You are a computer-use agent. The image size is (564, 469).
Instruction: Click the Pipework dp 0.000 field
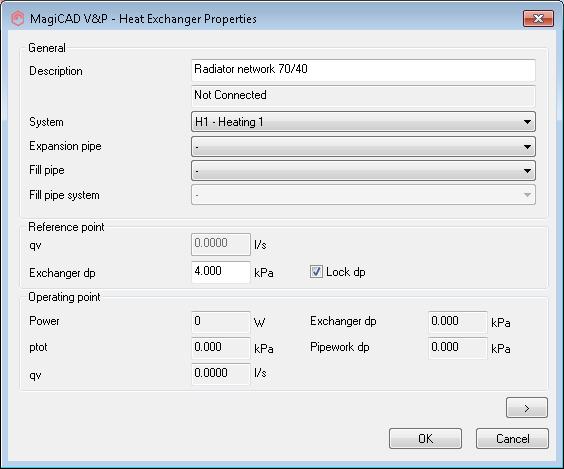click(x=458, y=348)
